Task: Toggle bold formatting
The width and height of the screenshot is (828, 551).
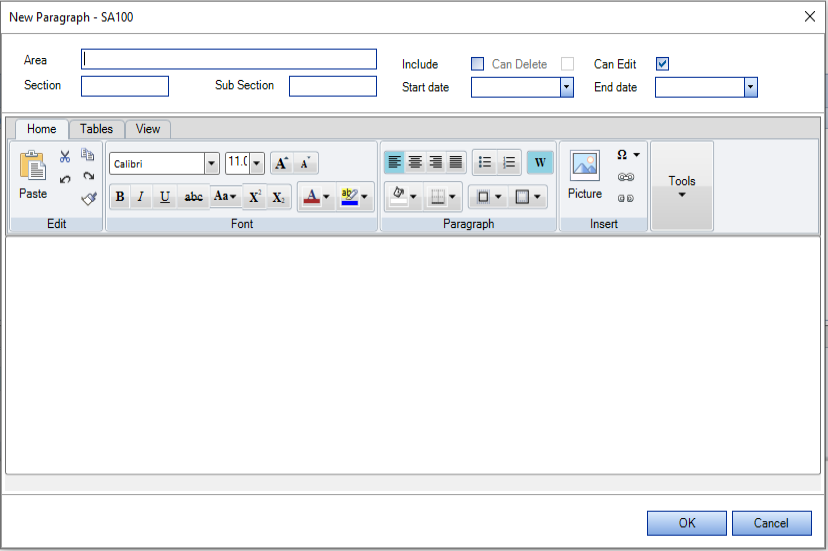Action: pos(120,197)
